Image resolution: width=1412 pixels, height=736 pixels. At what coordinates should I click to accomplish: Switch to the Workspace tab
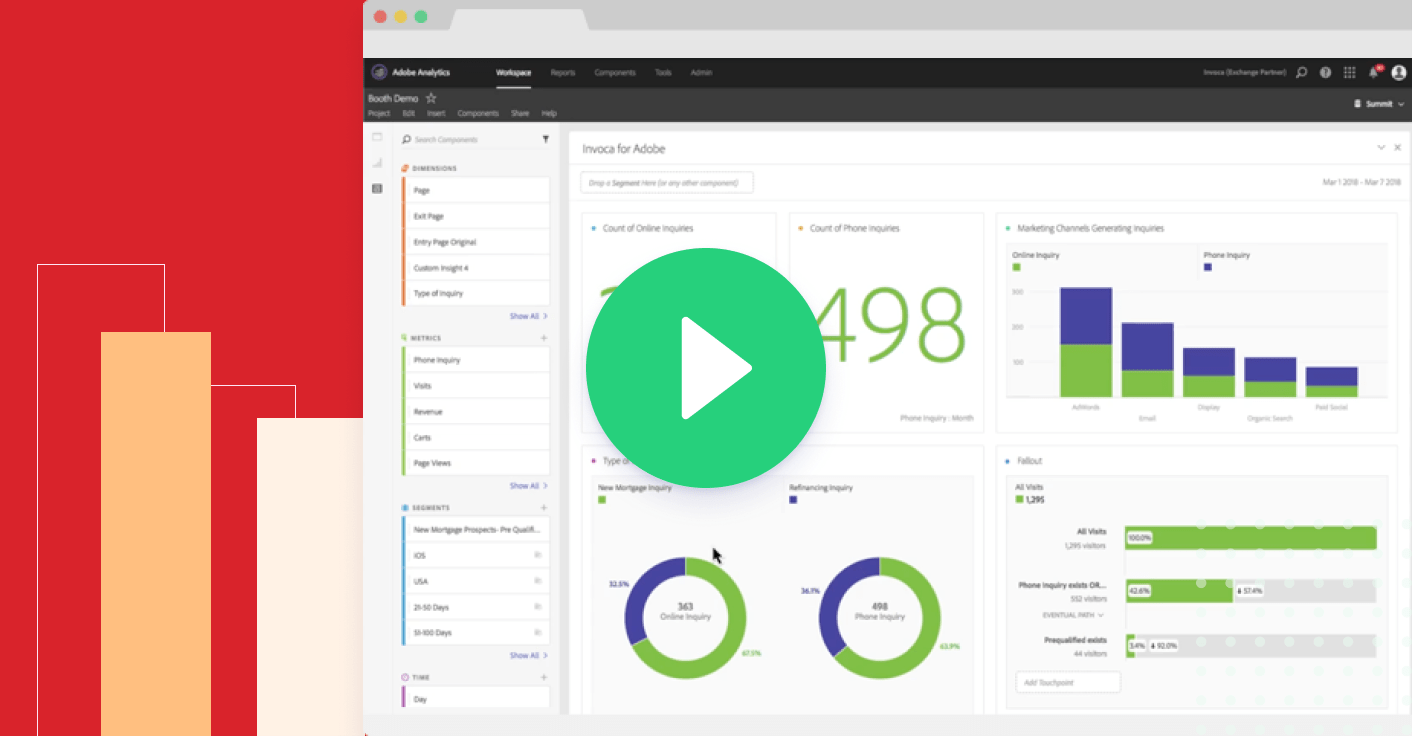point(513,72)
